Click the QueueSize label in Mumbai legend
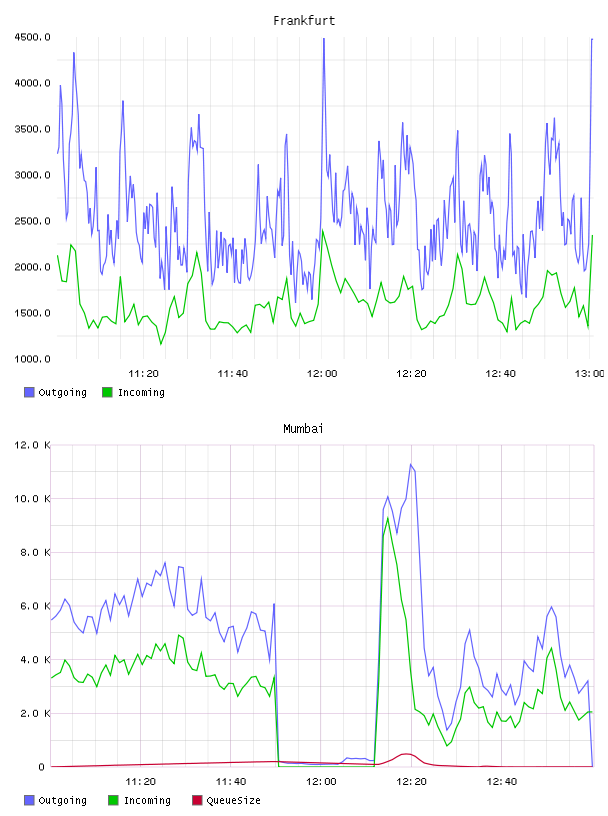The height and width of the screenshot is (816, 608). [233, 800]
